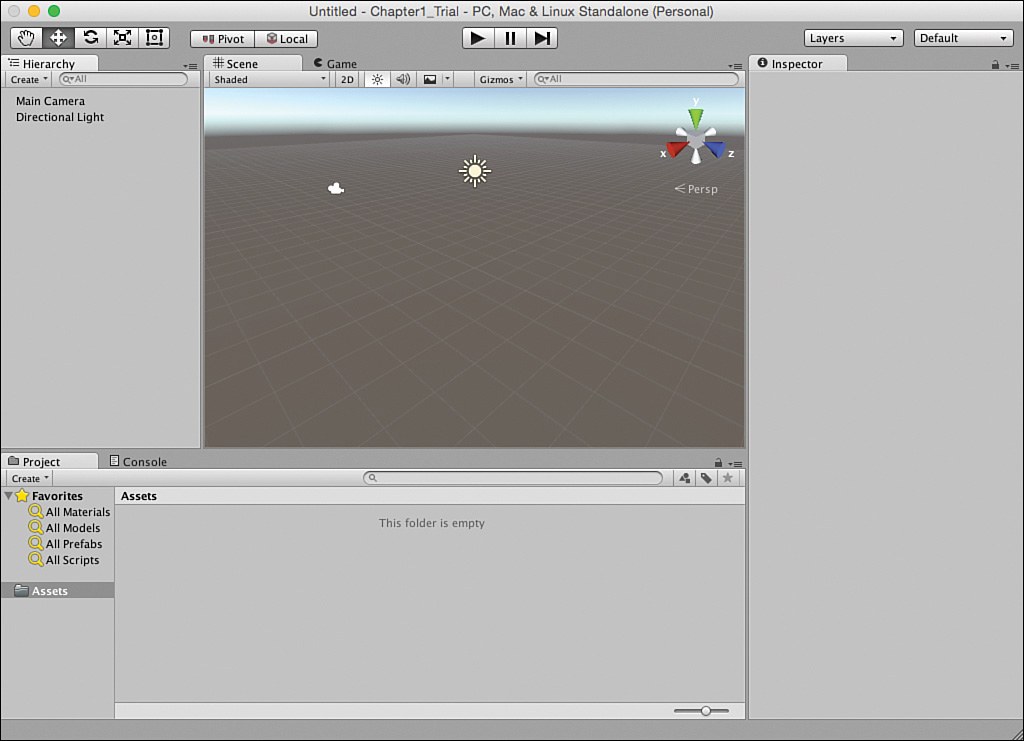Select Directional Light in Hierarchy
The height and width of the screenshot is (741, 1024).
60,118
